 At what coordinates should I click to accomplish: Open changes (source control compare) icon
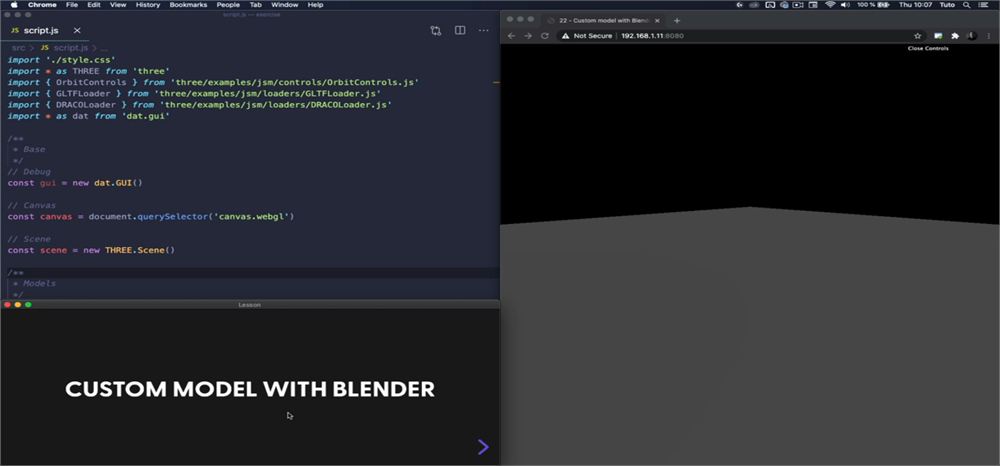point(436,30)
